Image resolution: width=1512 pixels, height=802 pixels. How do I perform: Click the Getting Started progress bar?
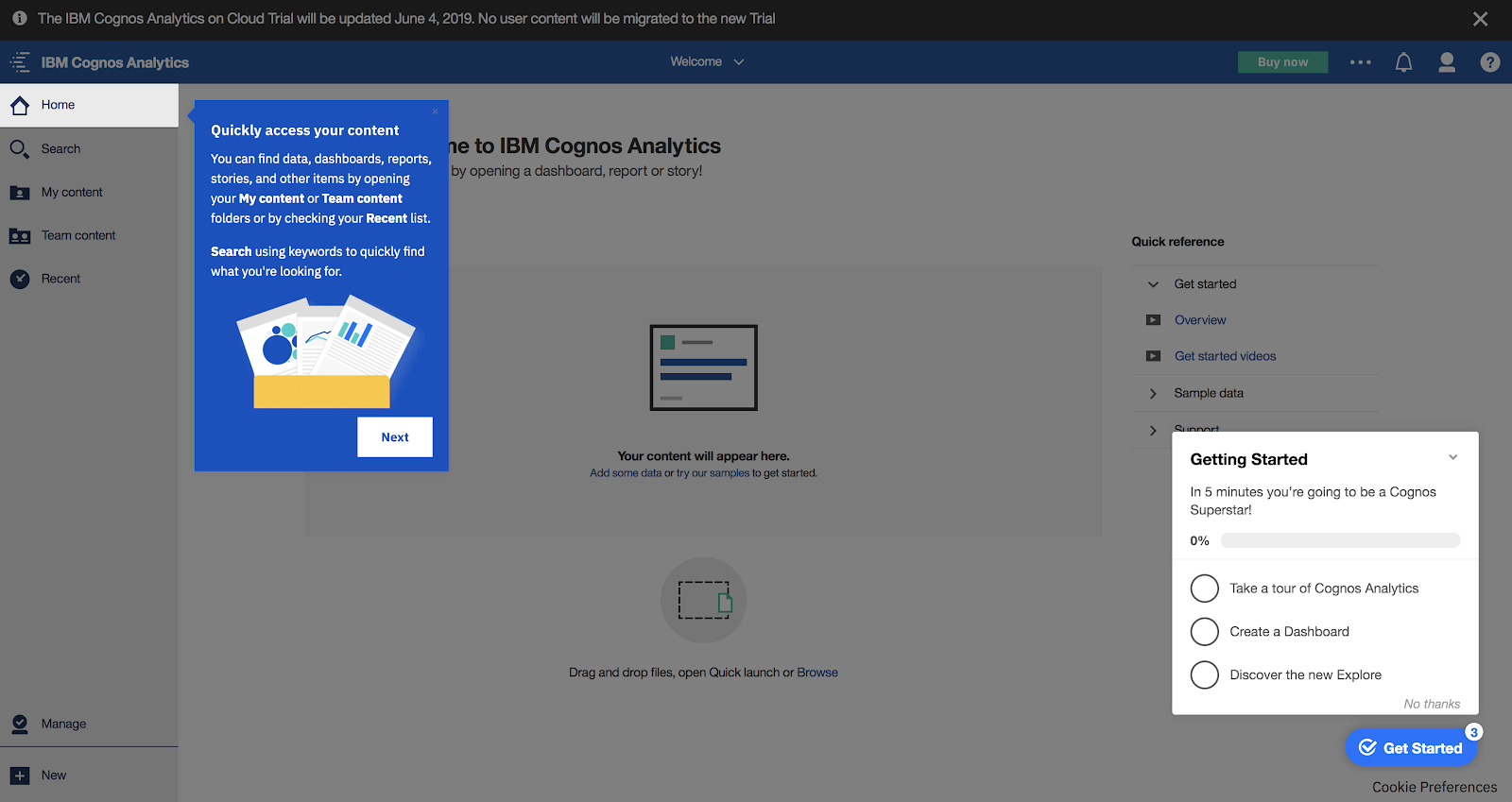(x=1340, y=541)
